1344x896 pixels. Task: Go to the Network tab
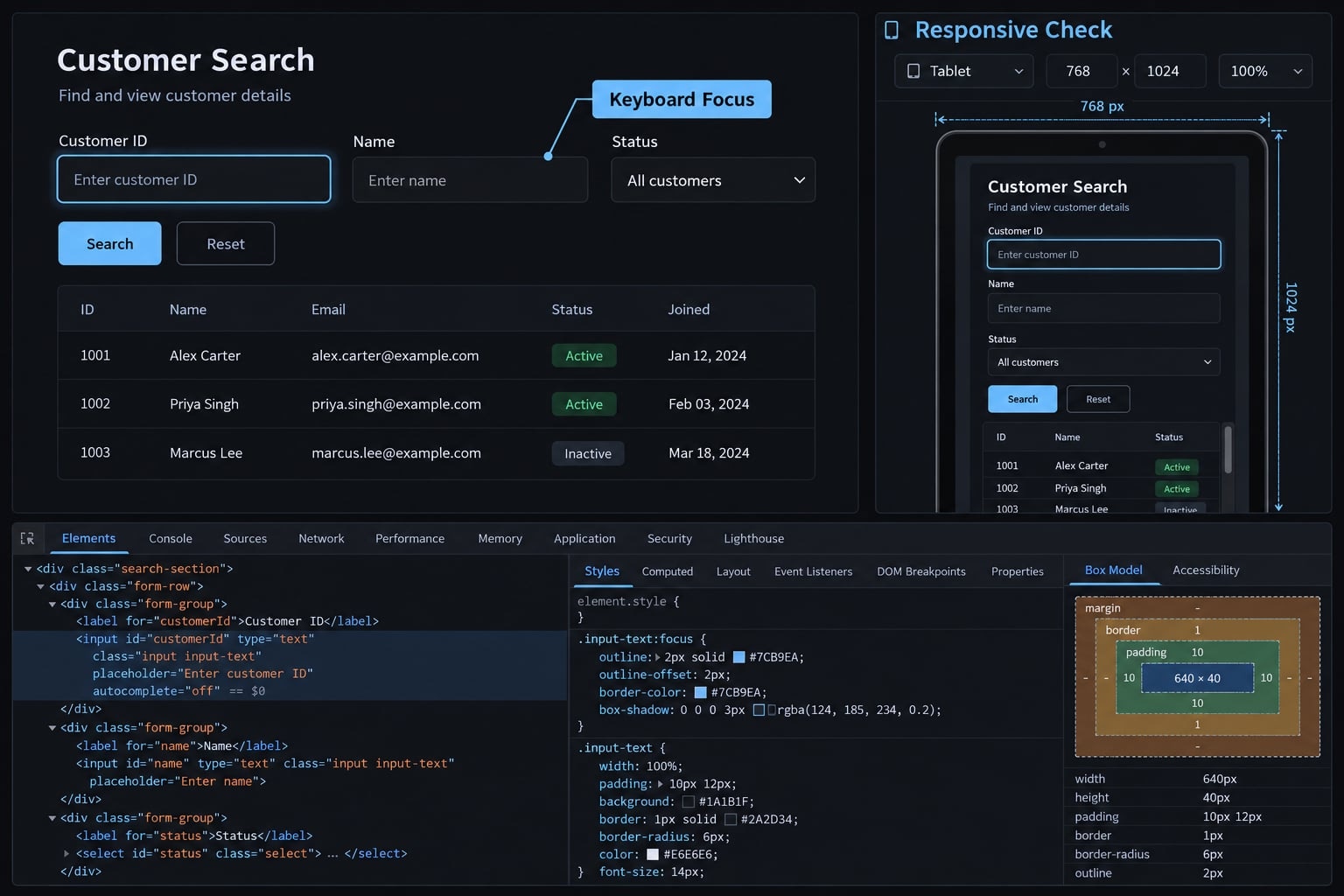pos(321,539)
